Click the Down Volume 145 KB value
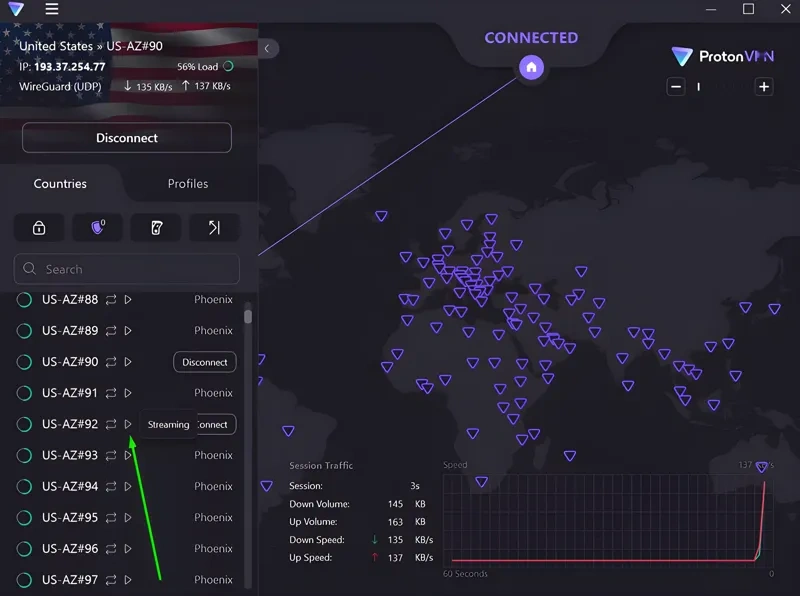This screenshot has height=596, width=800. coord(407,504)
